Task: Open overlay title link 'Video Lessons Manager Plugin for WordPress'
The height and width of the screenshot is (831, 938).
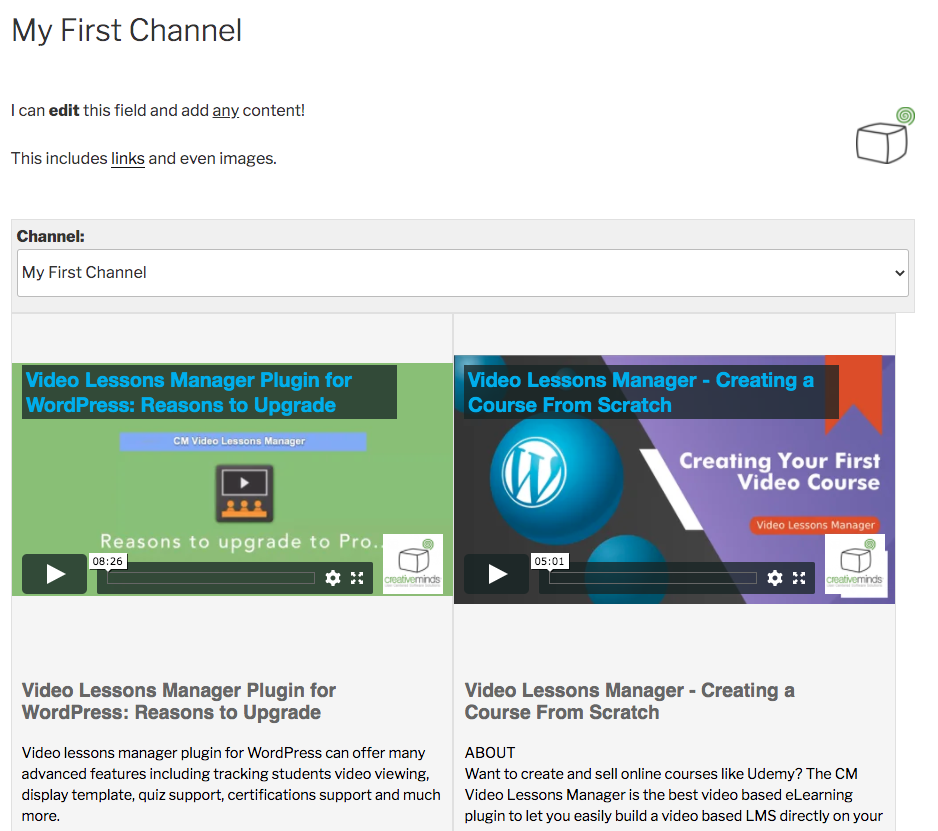Action: coord(189,392)
